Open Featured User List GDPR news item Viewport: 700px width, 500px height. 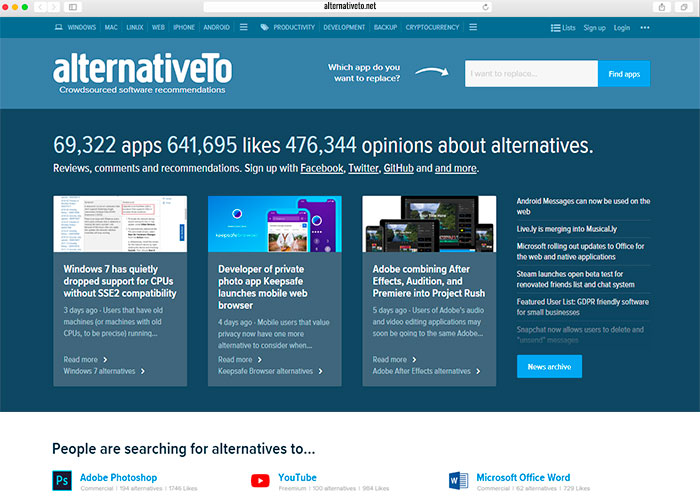point(583,307)
